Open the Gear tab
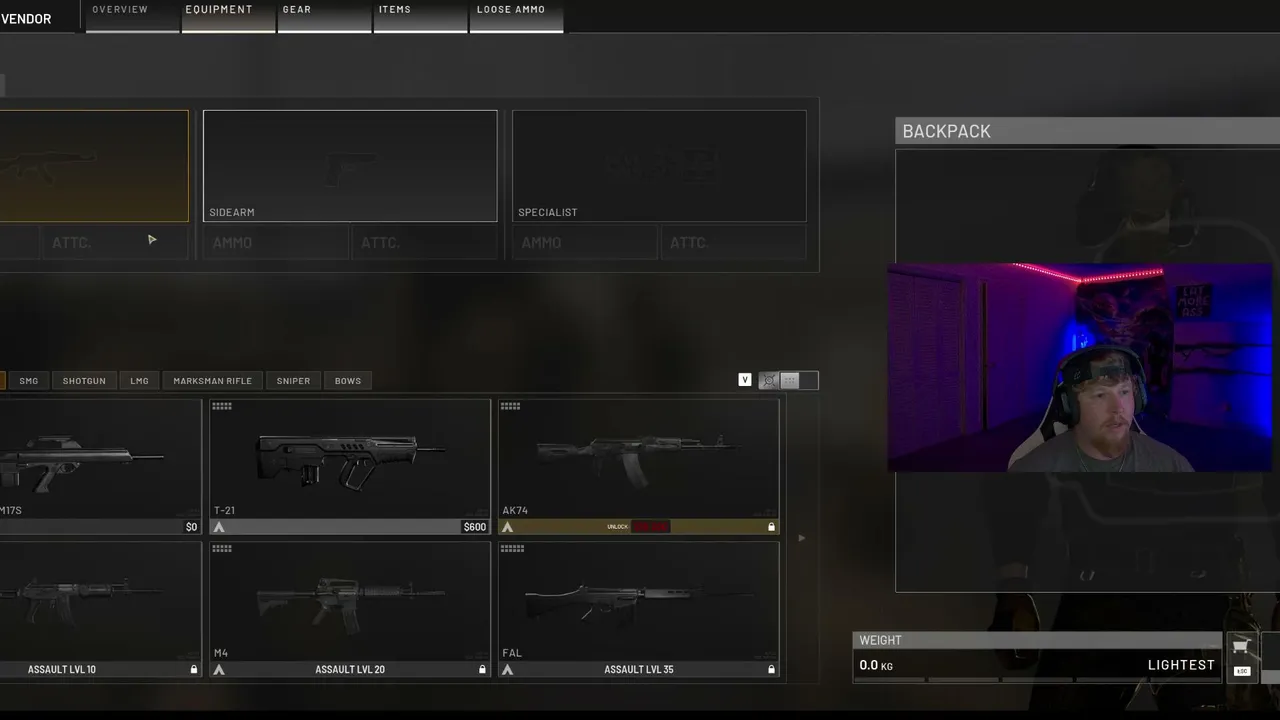Image resolution: width=1280 pixels, height=720 pixels. coord(325,16)
